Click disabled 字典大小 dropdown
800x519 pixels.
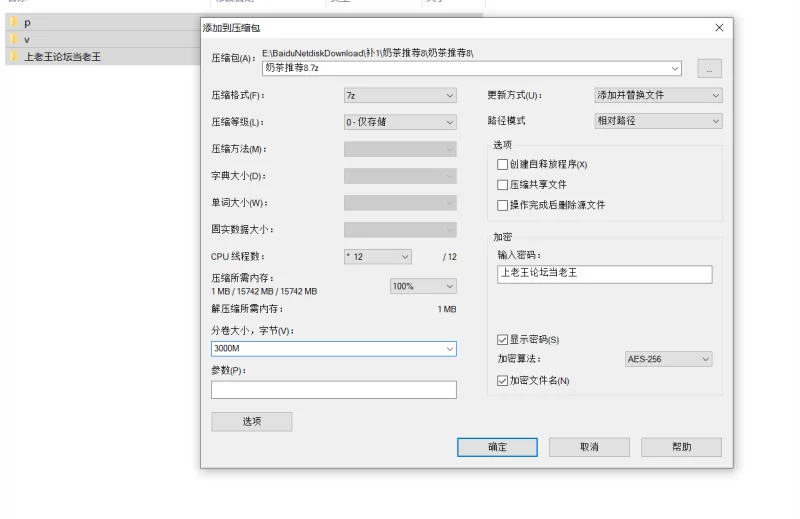pos(400,176)
